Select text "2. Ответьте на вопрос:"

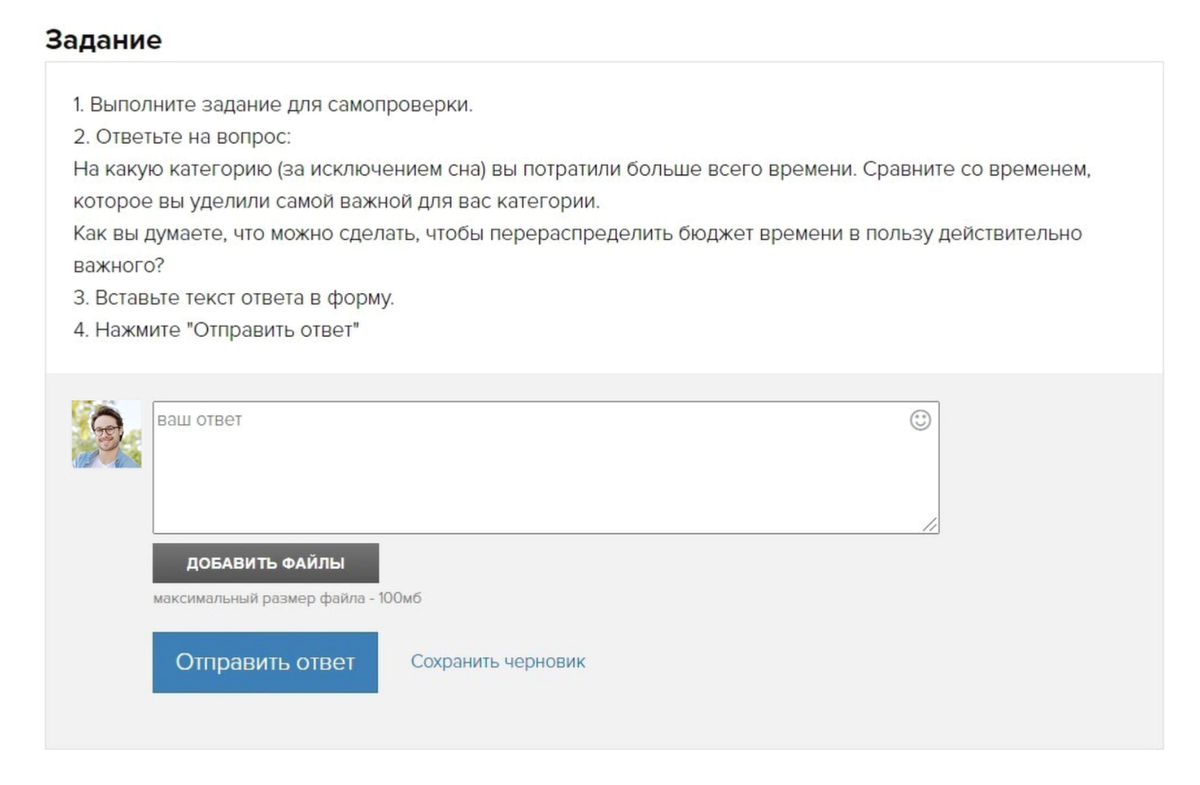click(182, 137)
